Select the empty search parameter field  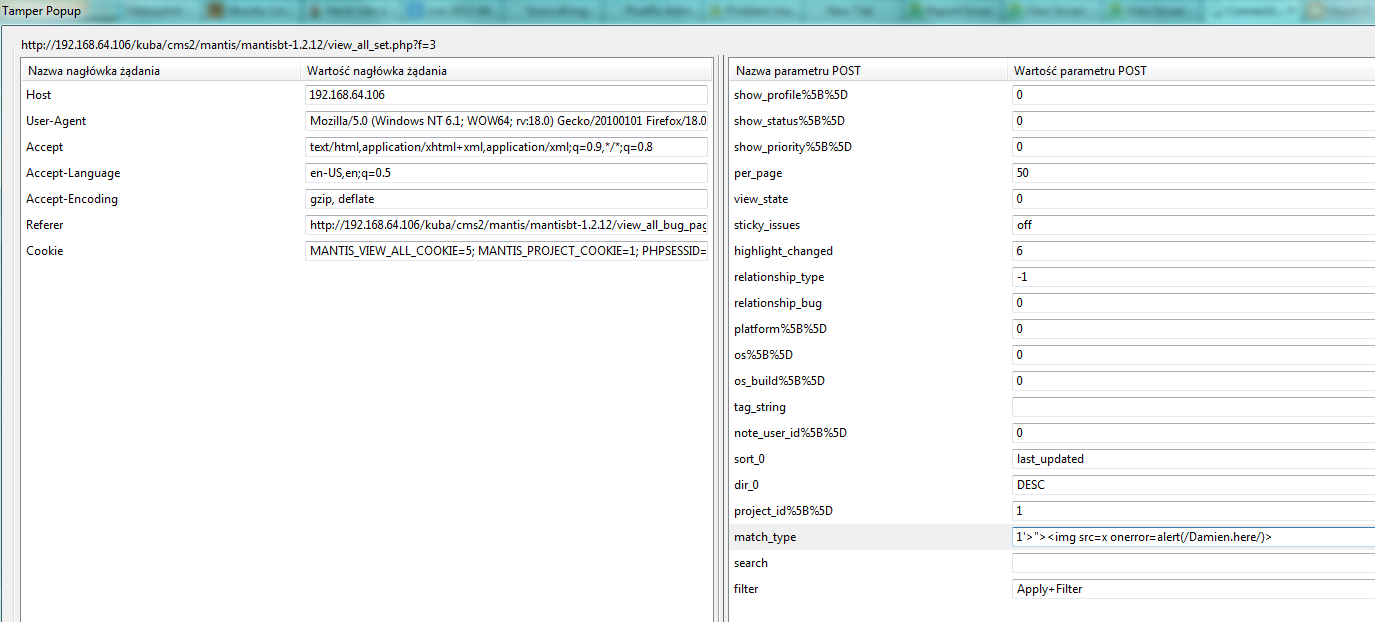(x=1192, y=563)
